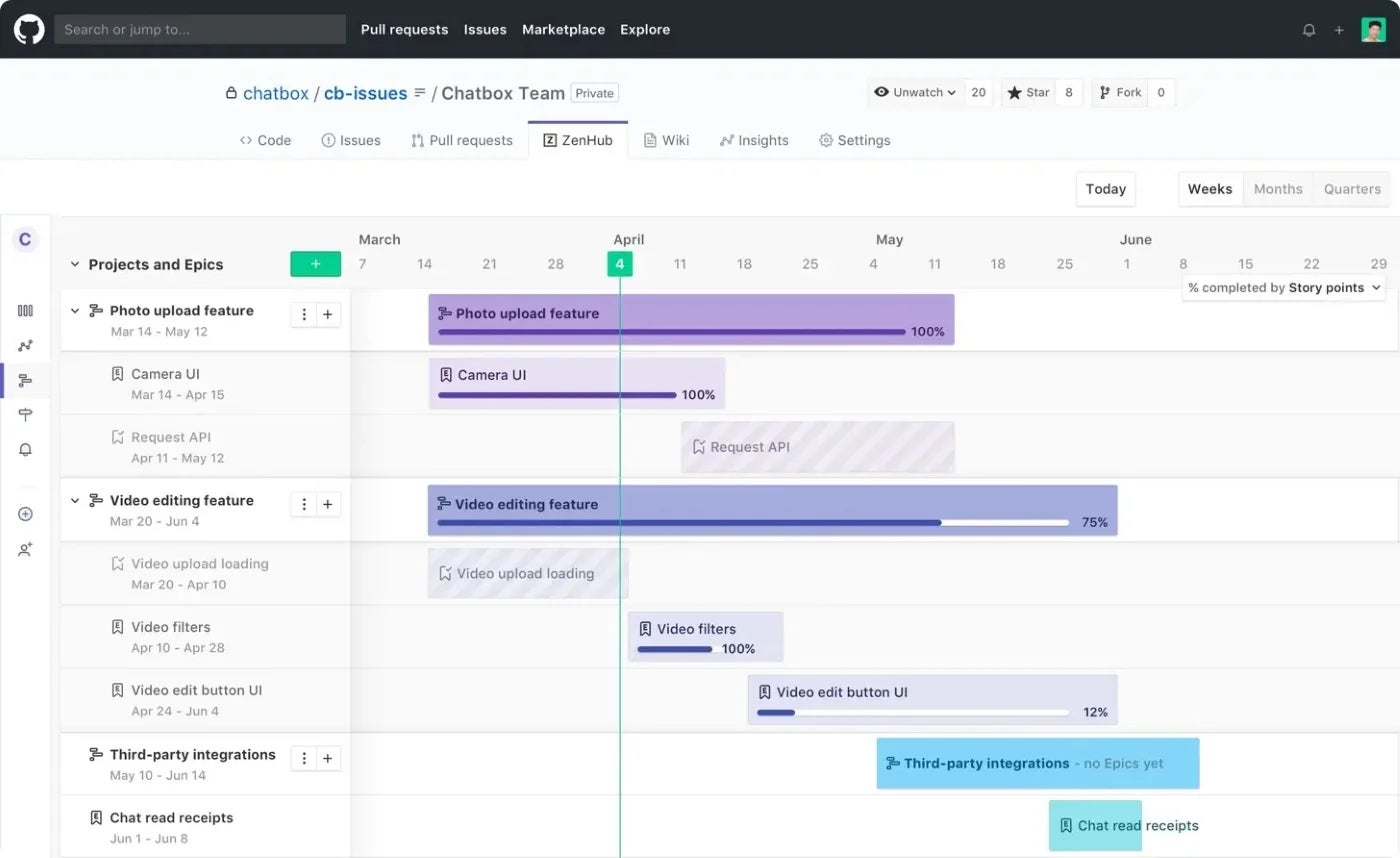Click the plus-circle icon in the sidebar

pyautogui.click(x=25, y=513)
